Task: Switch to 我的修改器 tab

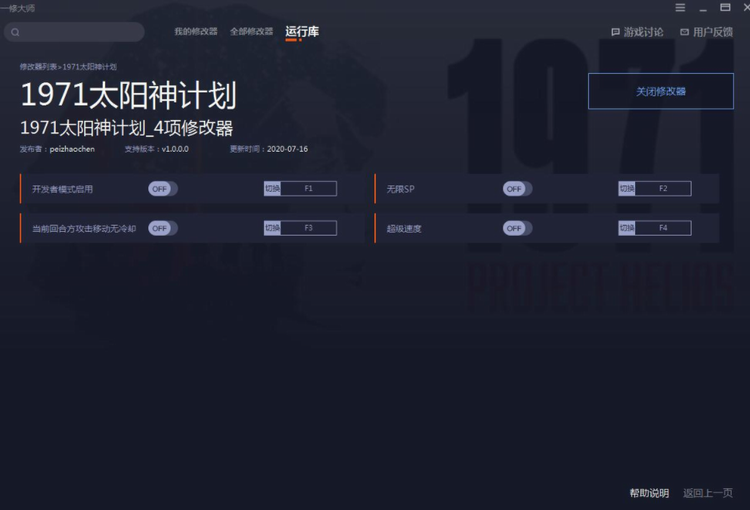Action: point(196,32)
